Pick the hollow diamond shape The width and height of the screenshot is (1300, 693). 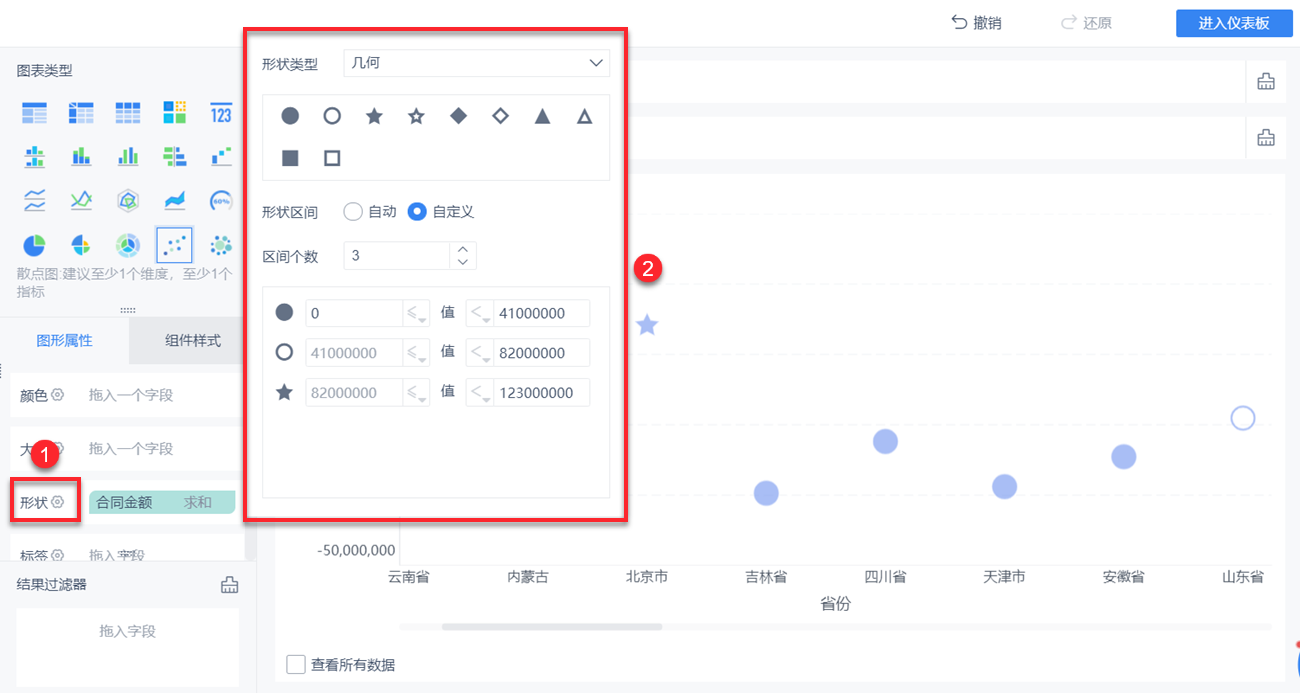(x=500, y=116)
